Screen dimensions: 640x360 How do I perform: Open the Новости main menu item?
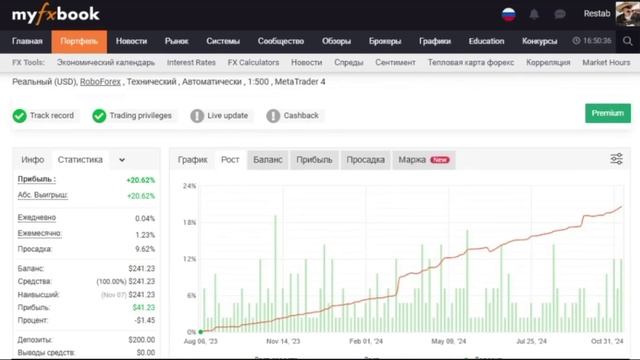[131, 41]
